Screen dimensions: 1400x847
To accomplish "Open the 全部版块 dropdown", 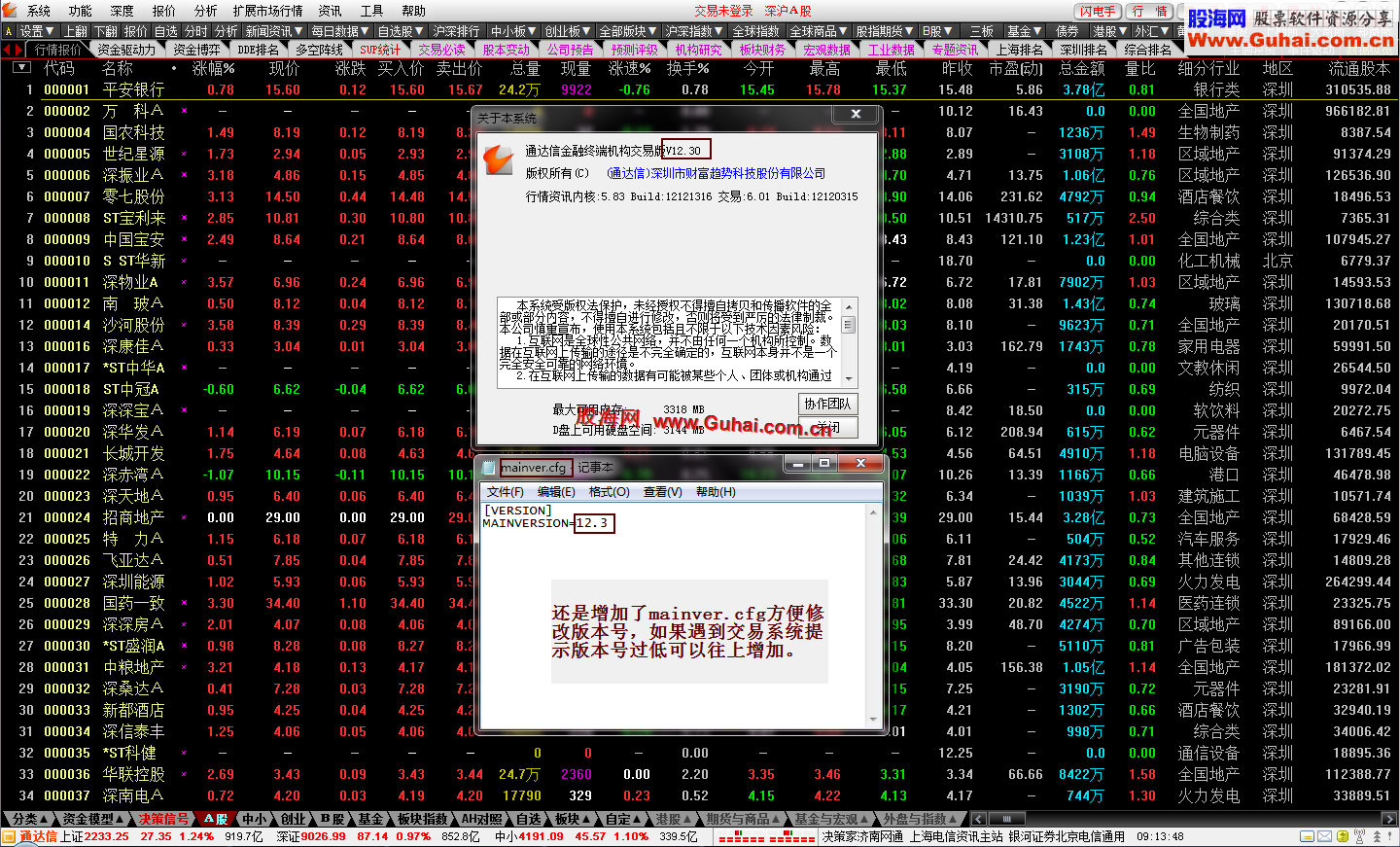I will click(628, 31).
